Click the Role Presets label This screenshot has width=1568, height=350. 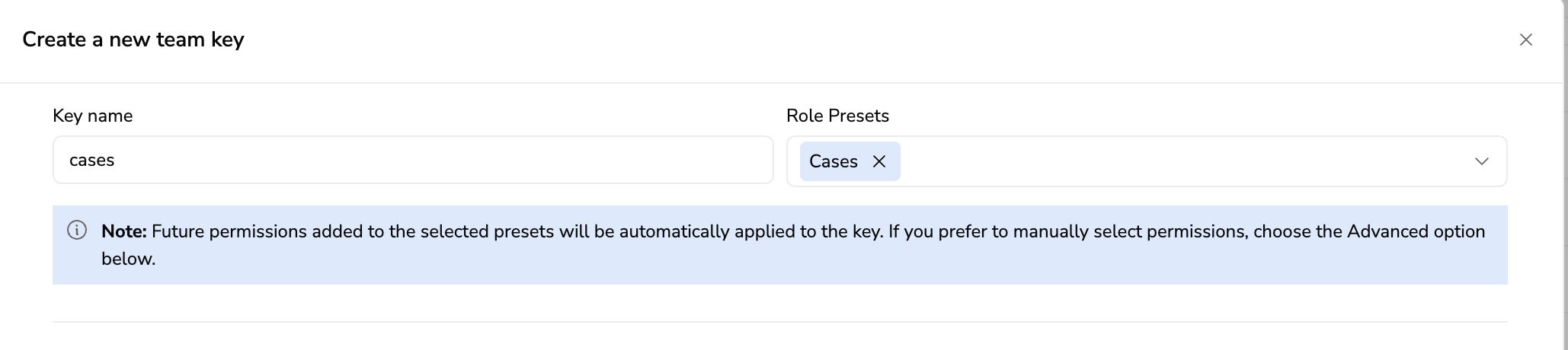(x=837, y=116)
